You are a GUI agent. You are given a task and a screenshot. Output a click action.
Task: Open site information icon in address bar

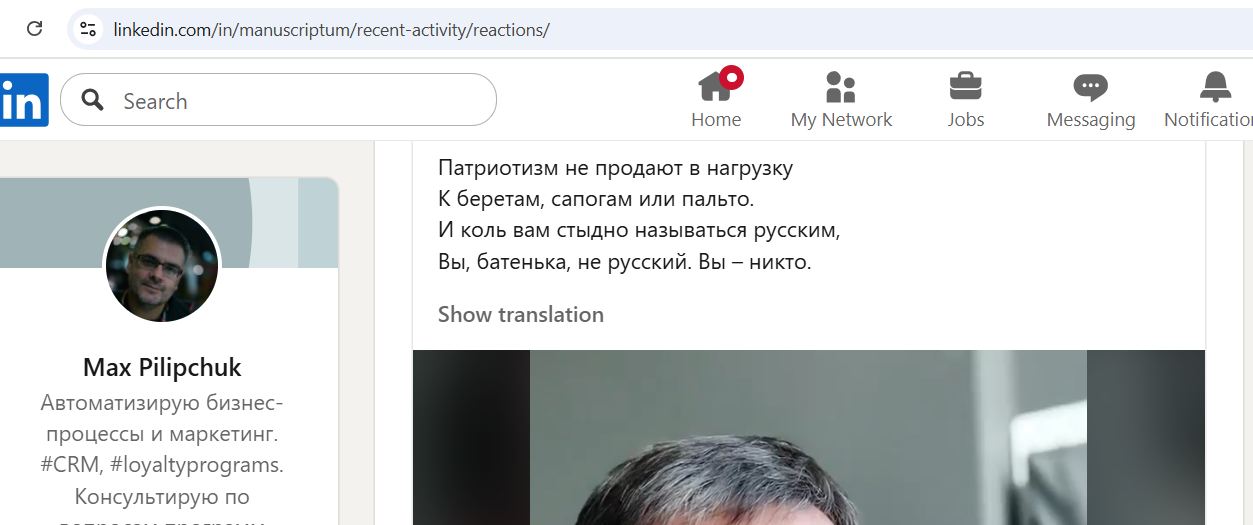[x=88, y=29]
